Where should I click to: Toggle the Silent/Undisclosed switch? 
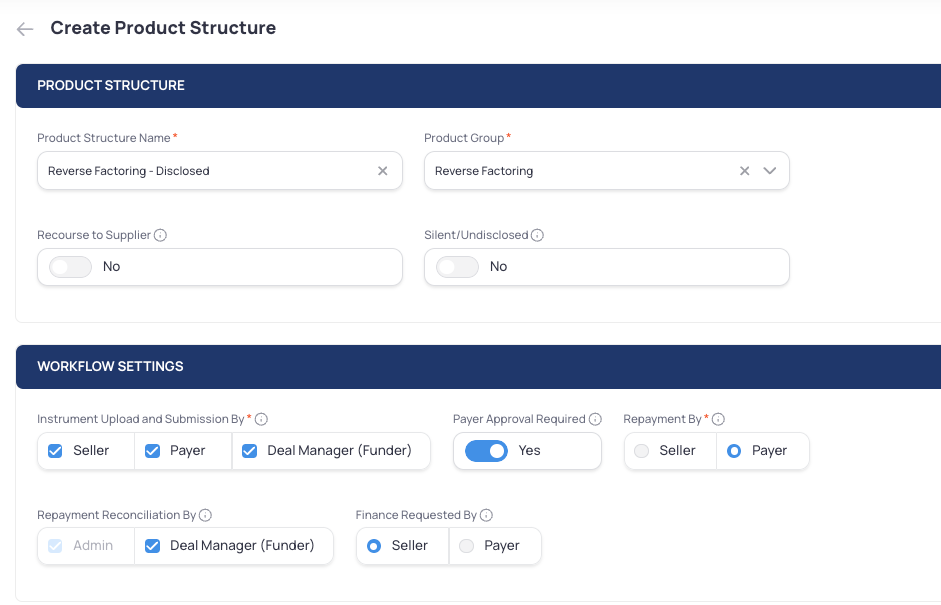tap(457, 267)
